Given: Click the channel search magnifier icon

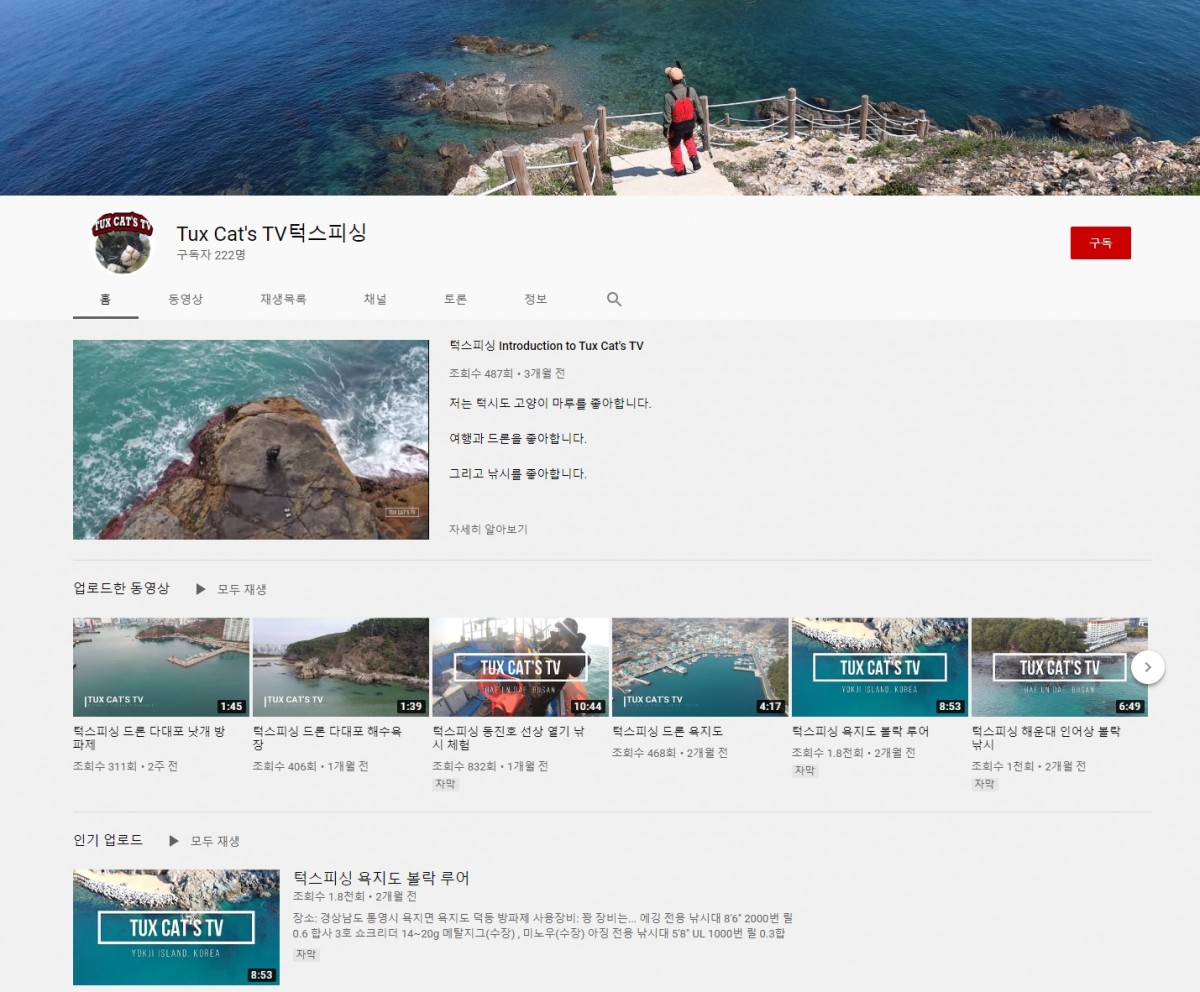Looking at the screenshot, I should click(614, 299).
